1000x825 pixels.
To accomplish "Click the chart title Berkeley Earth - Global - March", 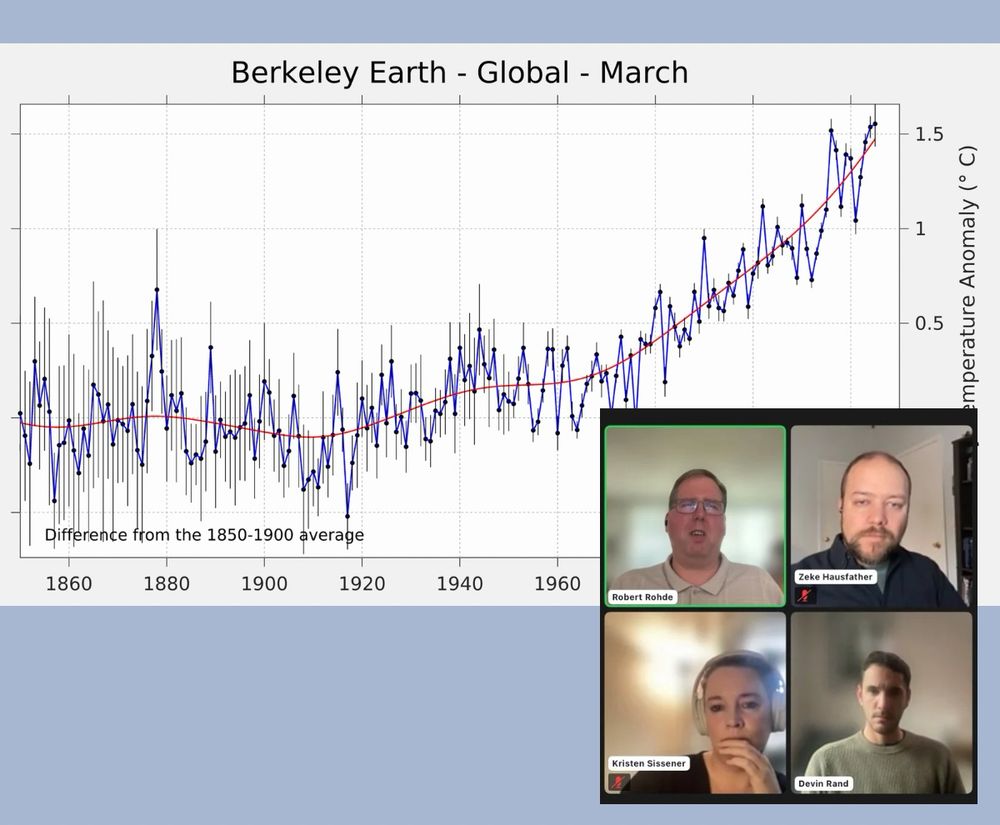I will point(460,72).
